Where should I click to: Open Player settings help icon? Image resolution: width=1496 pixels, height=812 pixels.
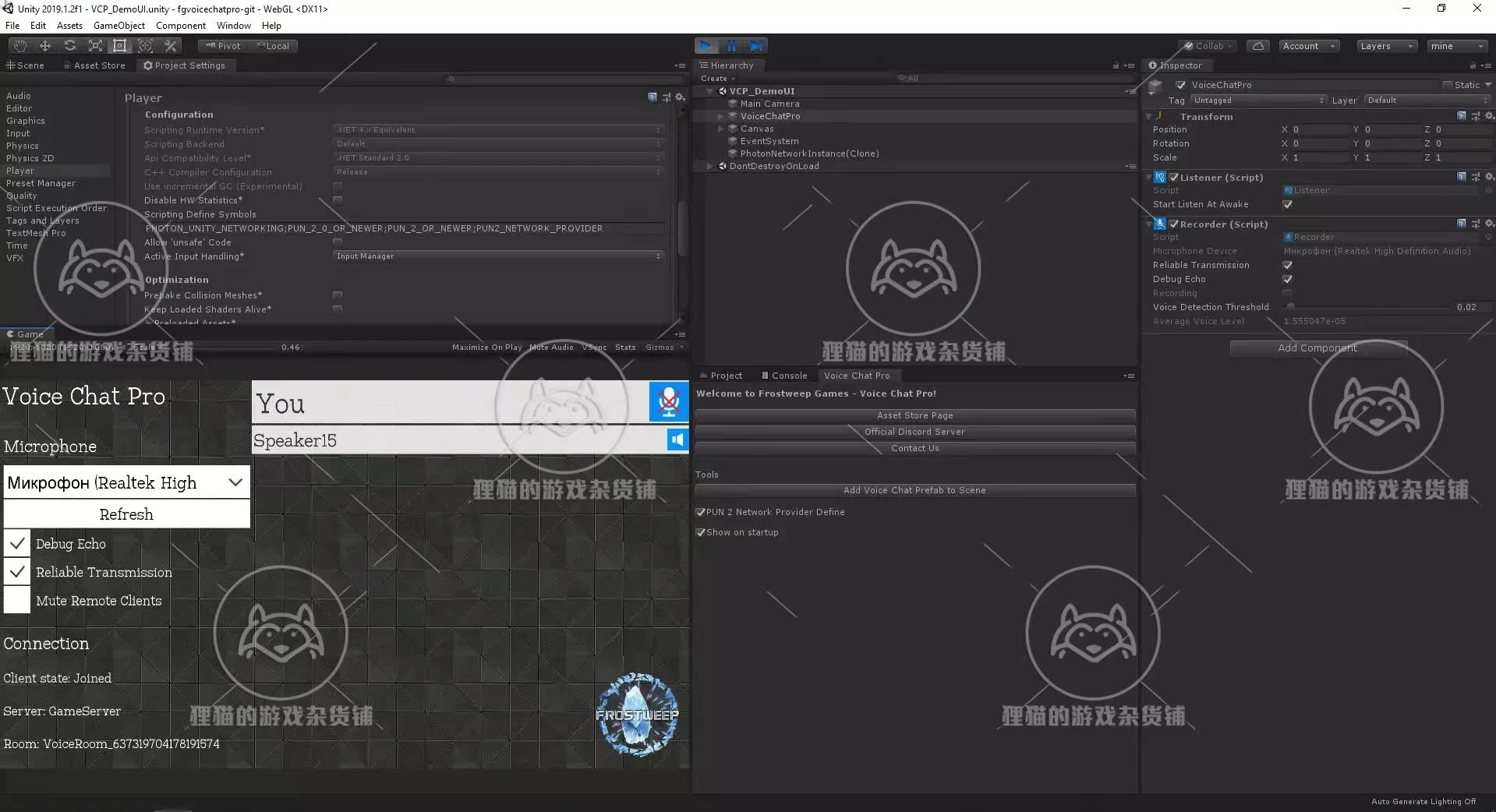[653, 97]
